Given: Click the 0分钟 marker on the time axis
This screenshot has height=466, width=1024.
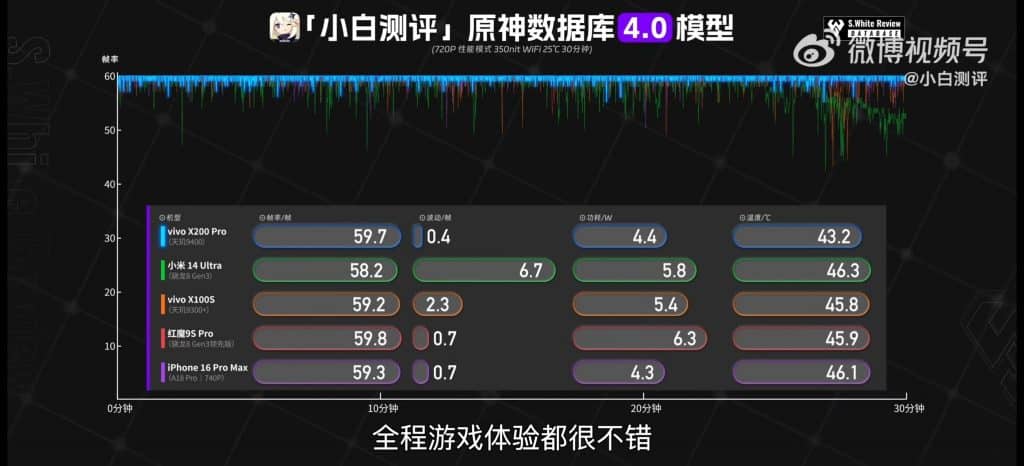Looking at the screenshot, I should tap(118, 409).
